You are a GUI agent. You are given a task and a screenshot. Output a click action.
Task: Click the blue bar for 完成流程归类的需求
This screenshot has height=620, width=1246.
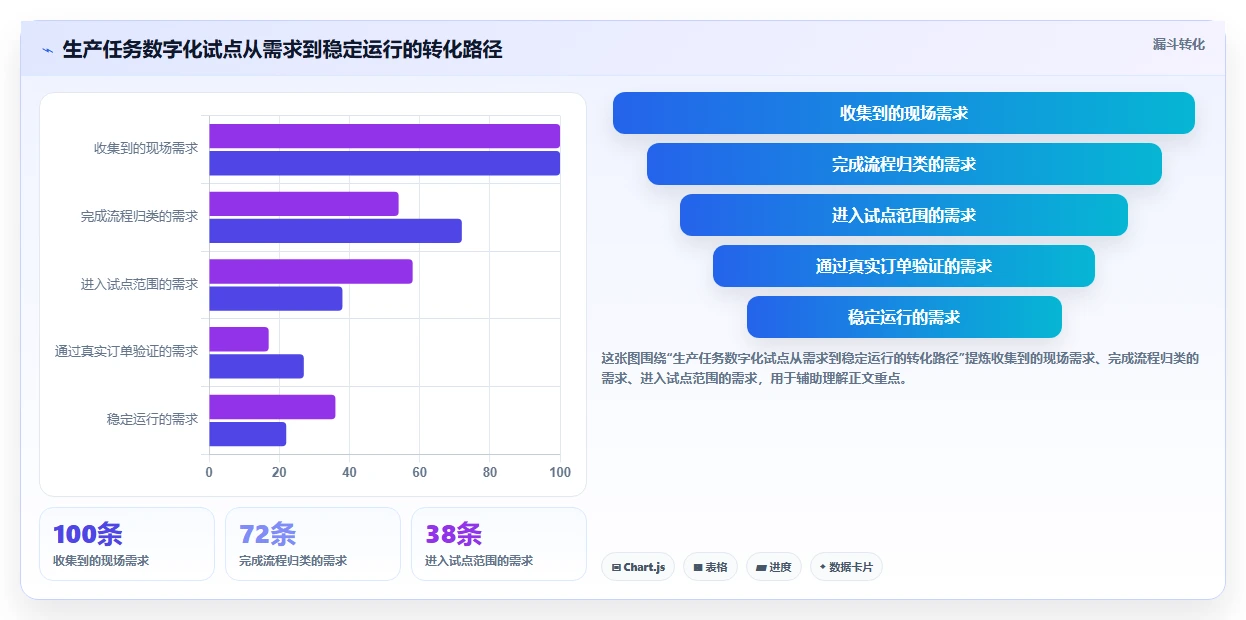click(x=335, y=231)
